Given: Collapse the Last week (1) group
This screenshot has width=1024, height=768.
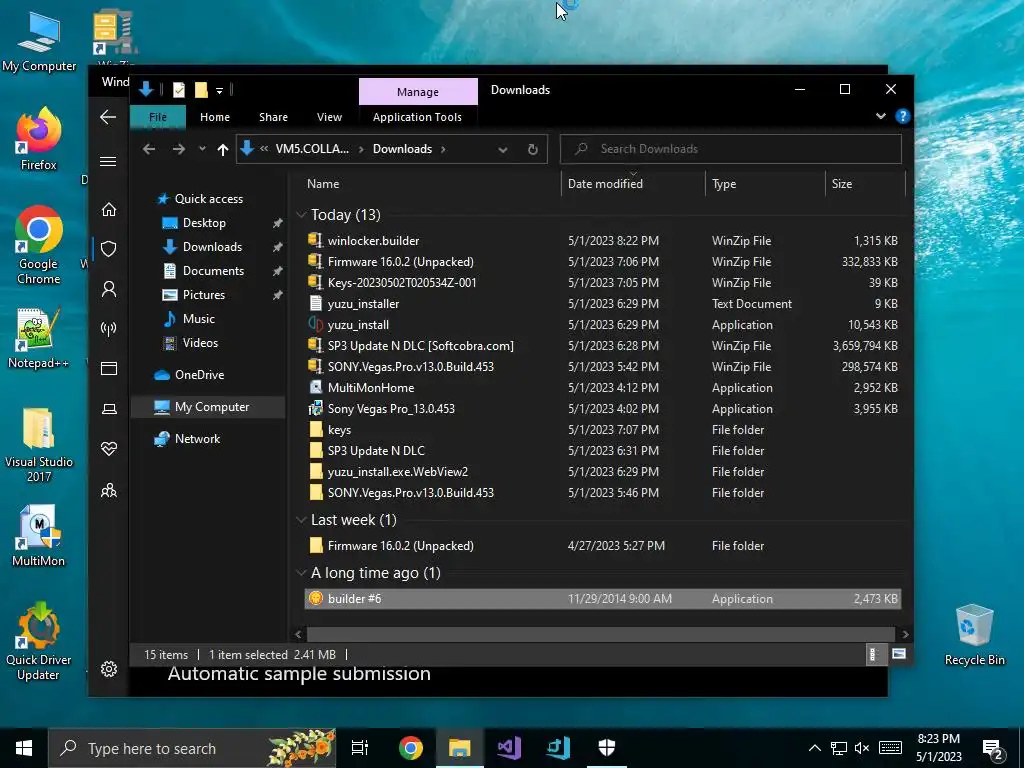Looking at the screenshot, I should pos(301,520).
